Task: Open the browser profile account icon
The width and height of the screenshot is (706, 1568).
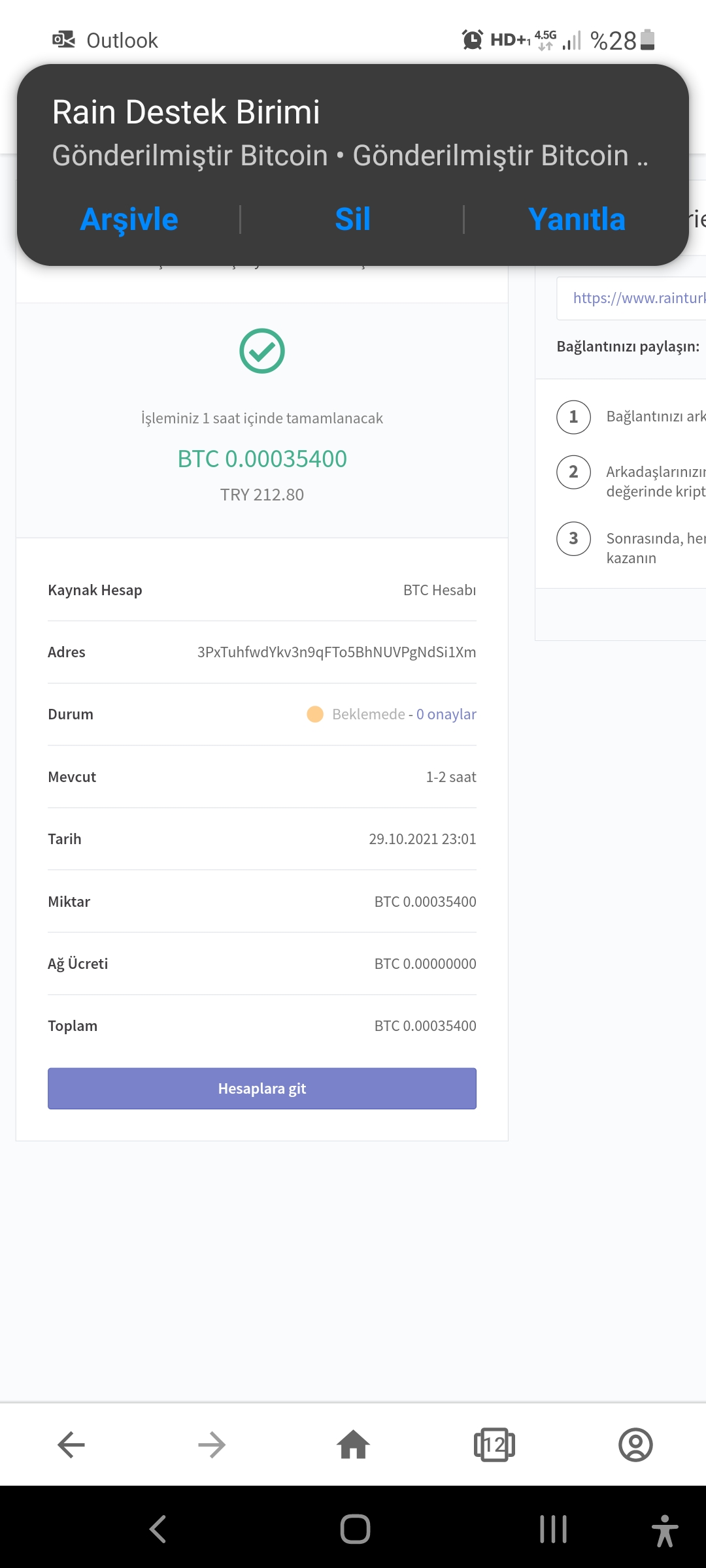Action: point(635,1445)
